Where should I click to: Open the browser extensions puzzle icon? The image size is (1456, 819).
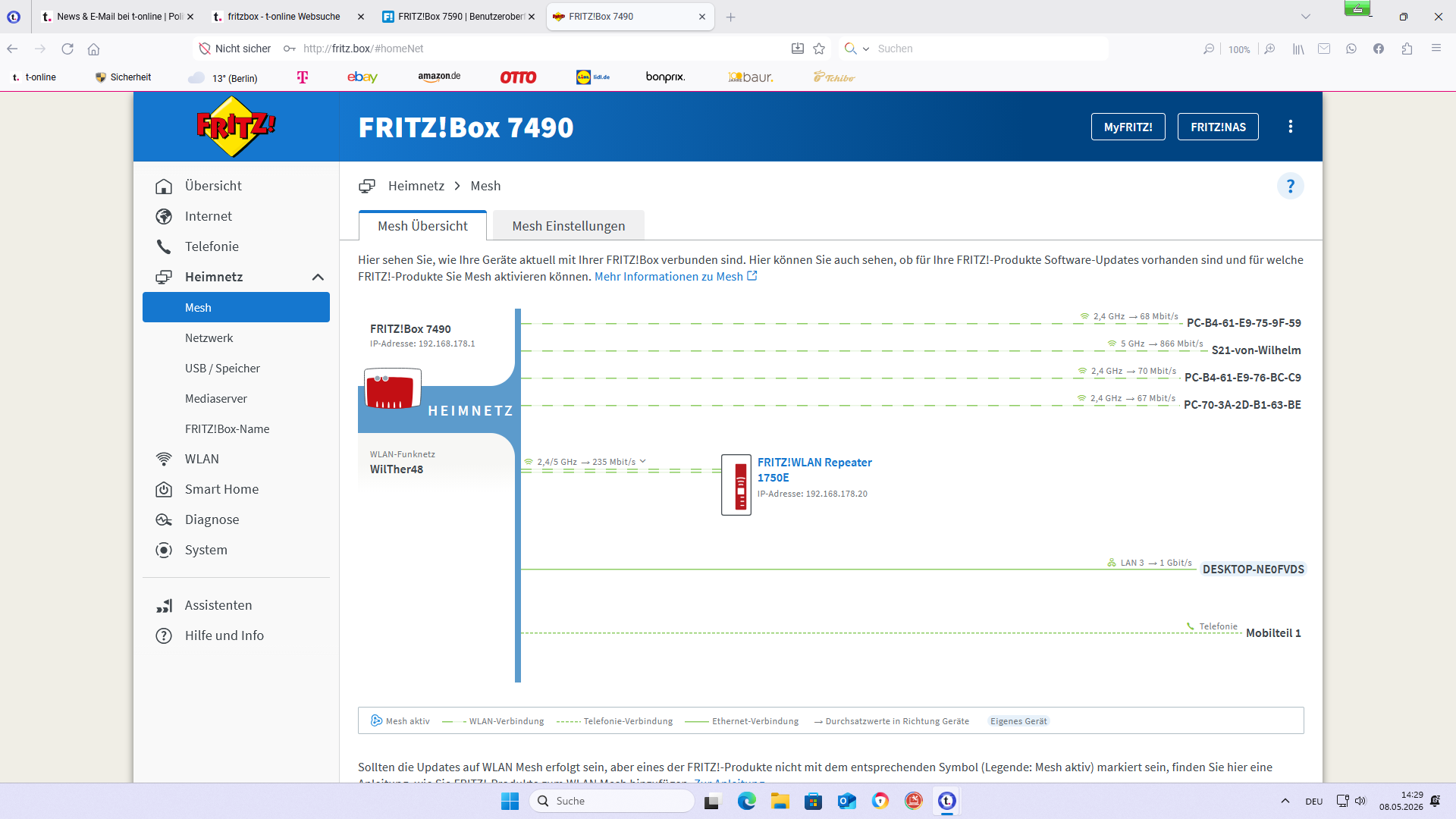[x=1407, y=49]
